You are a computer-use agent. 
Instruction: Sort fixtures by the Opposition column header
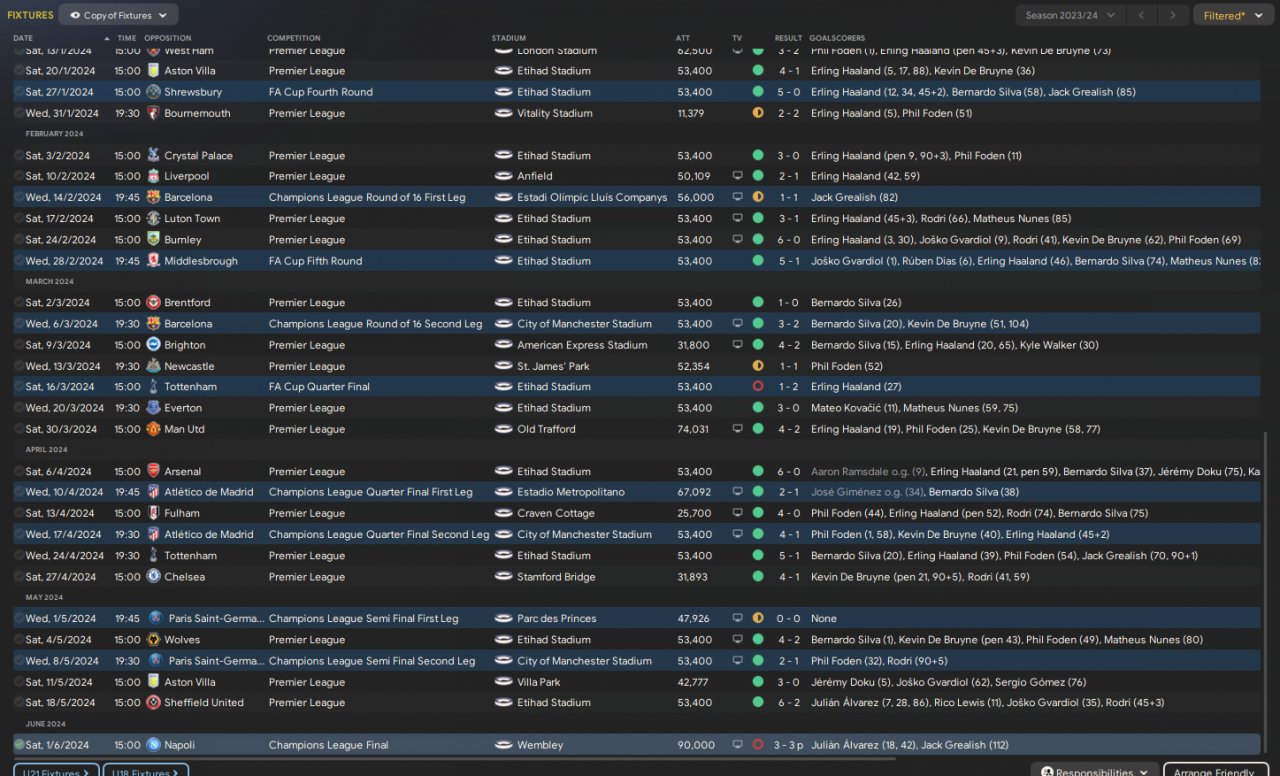point(168,38)
